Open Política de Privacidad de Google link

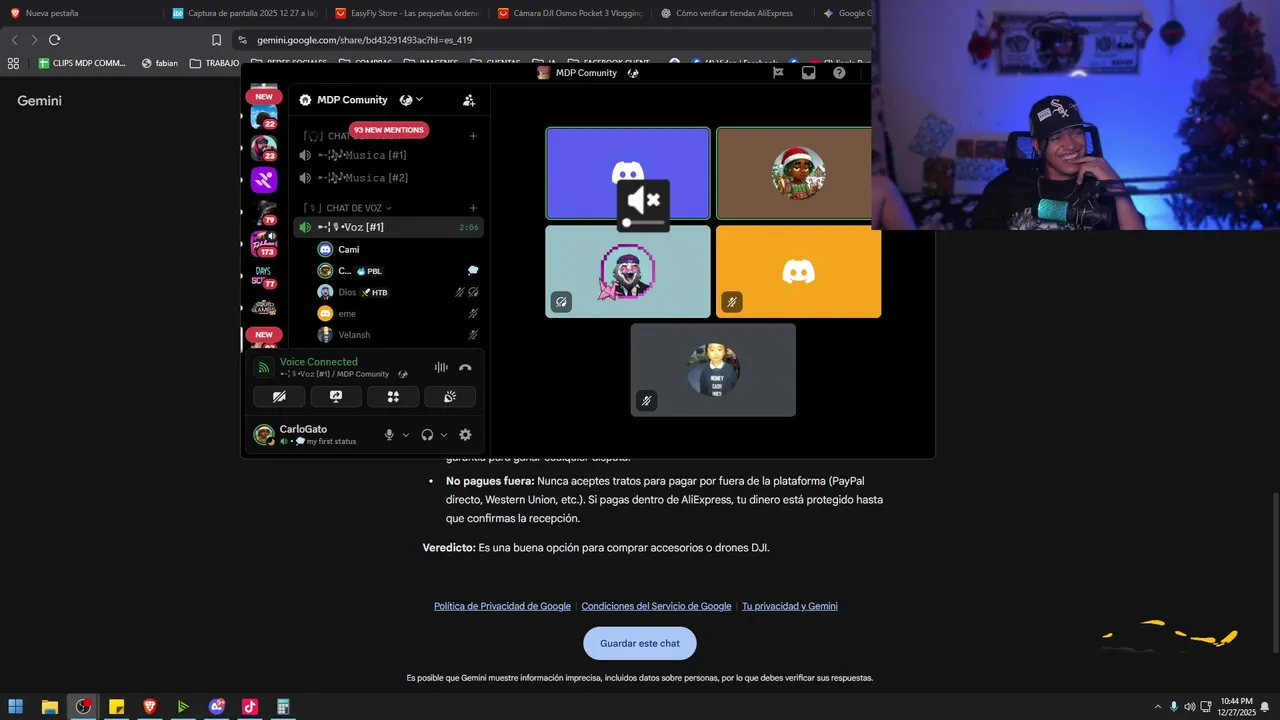click(x=502, y=606)
